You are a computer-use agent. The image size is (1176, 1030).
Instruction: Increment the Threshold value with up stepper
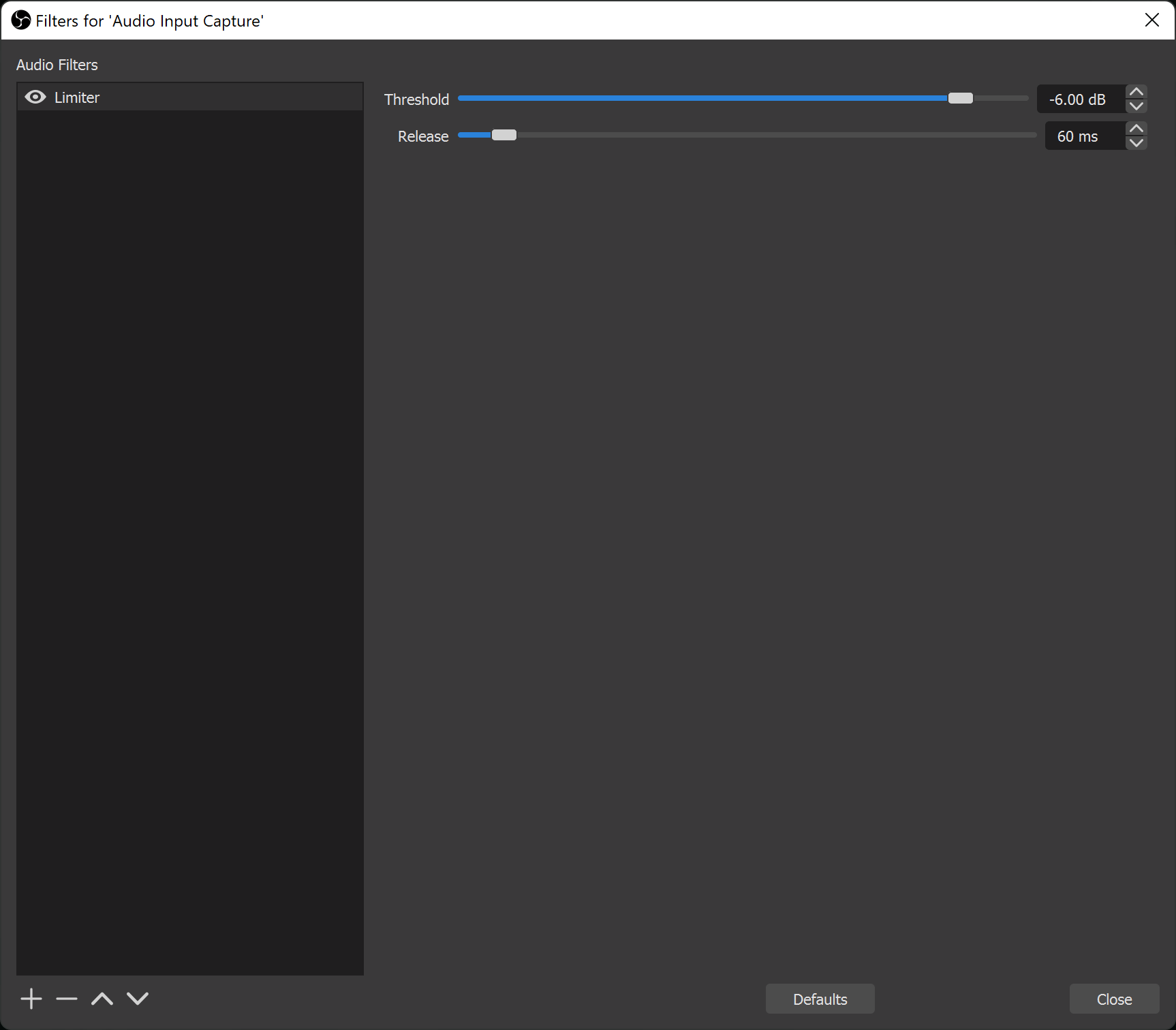pyautogui.click(x=1136, y=91)
